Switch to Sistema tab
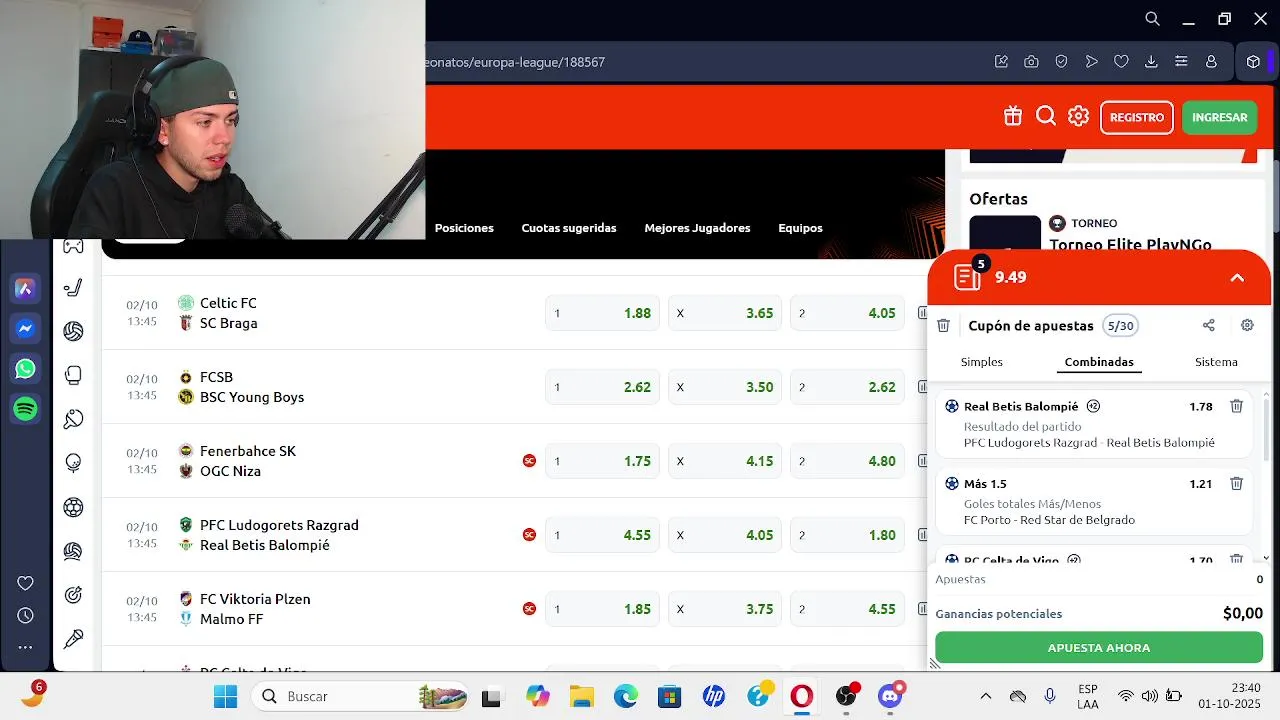1280x720 pixels. 1216,362
